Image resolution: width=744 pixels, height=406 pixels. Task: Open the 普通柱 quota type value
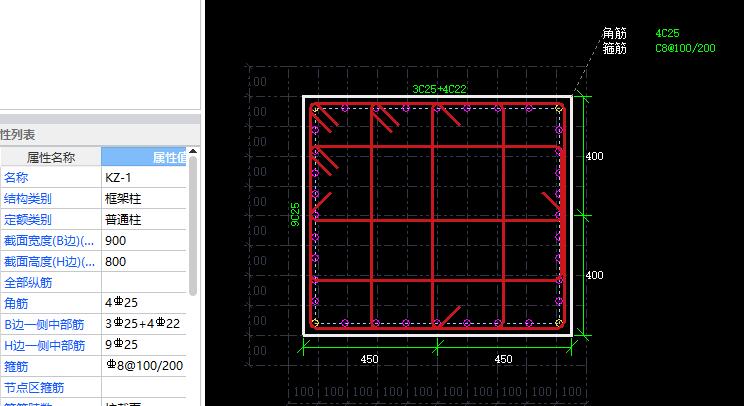point(144,219)
